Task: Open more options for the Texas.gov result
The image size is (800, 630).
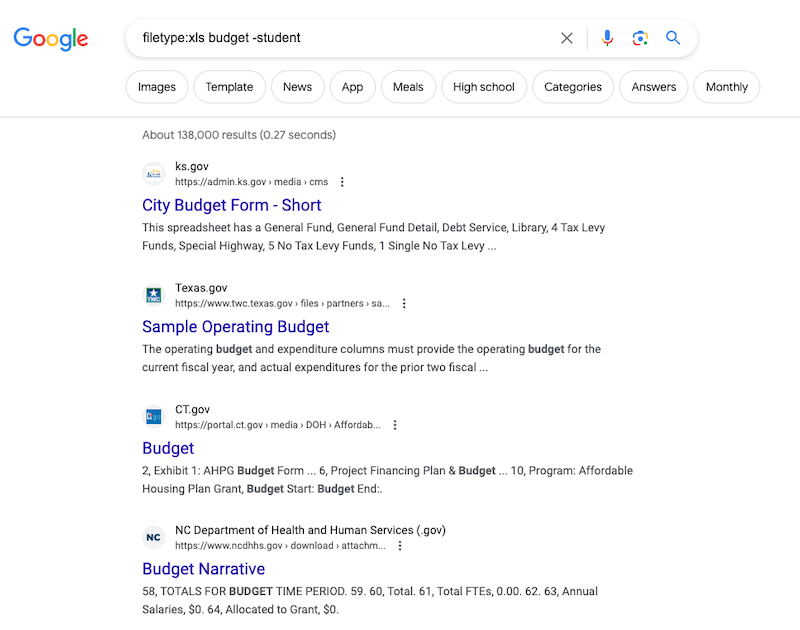Action: coord(404,303)
